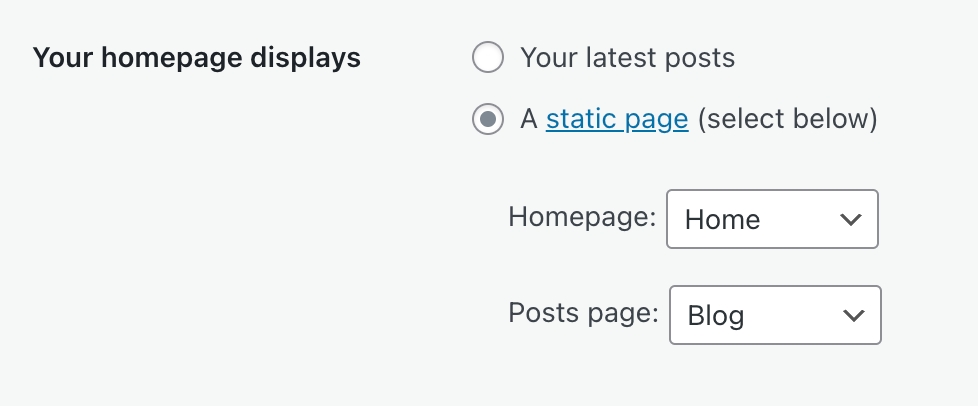Click the filled dot of the selected radio
Image resolution: width=978 pixels, height=406 pixels.
(x=487, y=120)
